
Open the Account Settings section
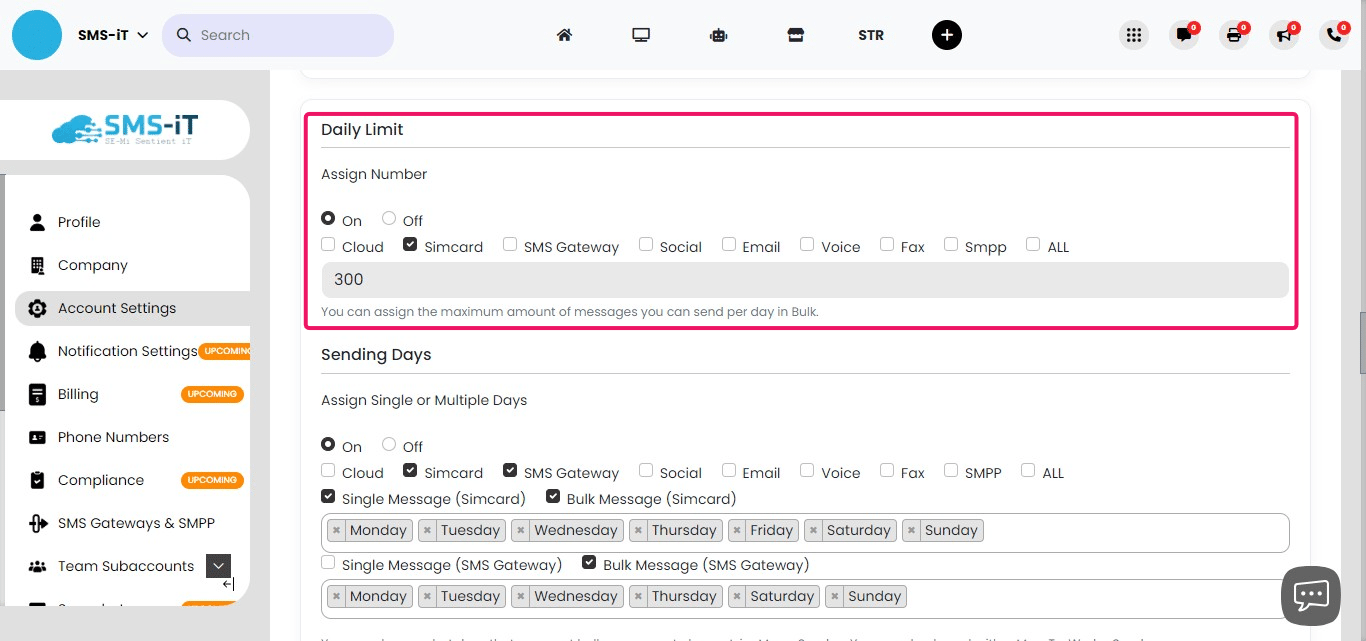pyautogui.click(x=117, y=308)
